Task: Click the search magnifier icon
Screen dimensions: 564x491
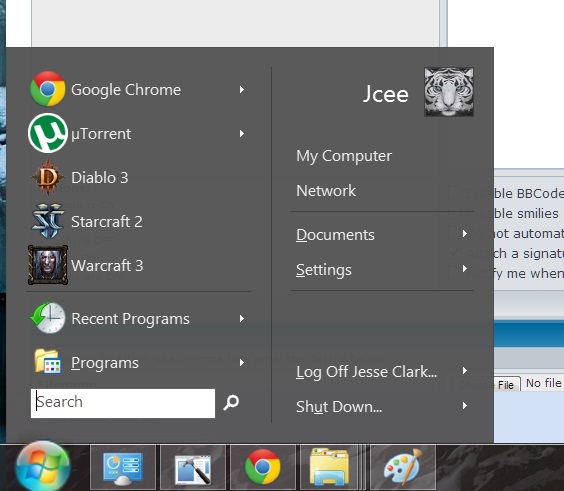Action: coord(231,402)
